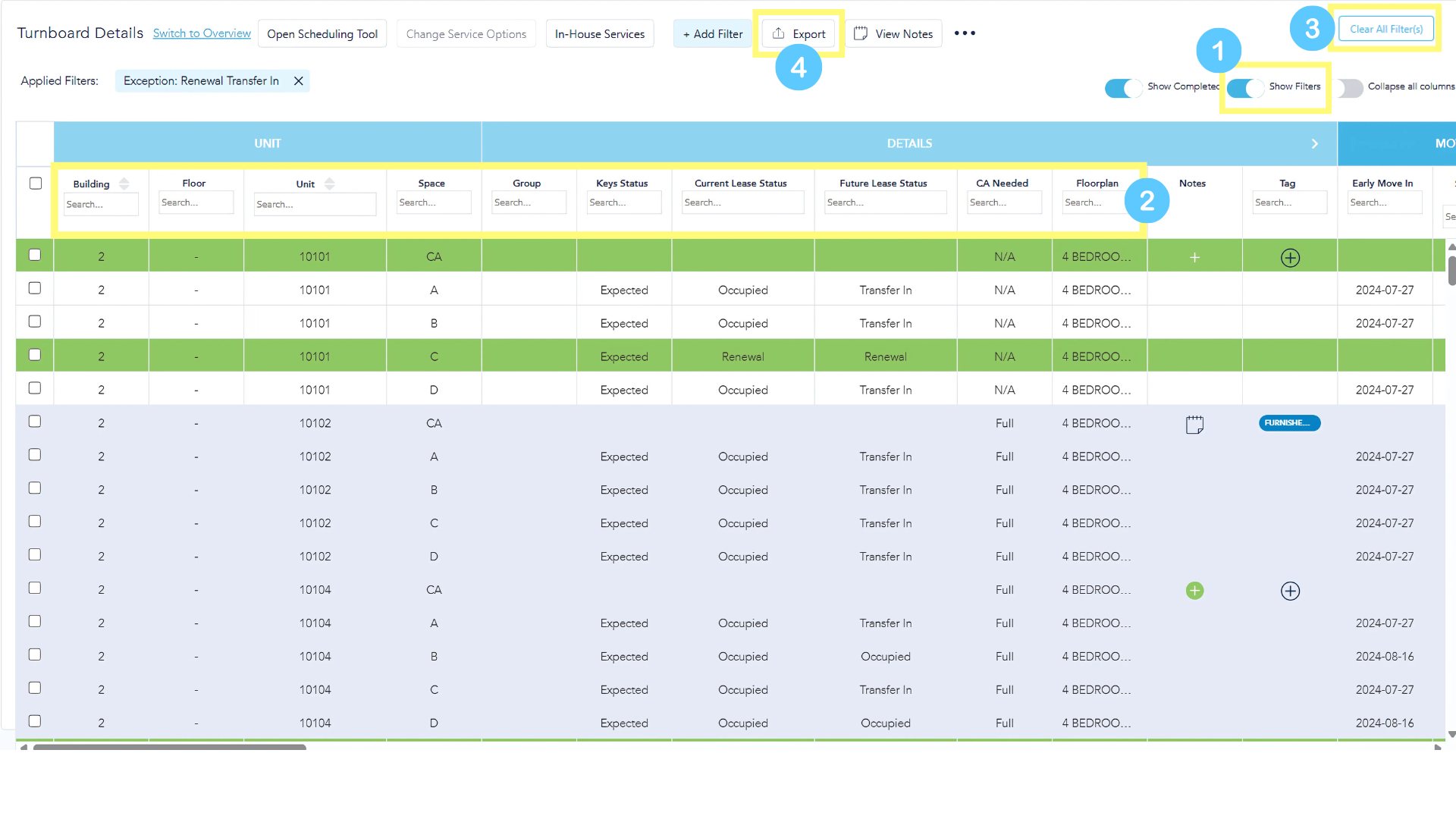Click Clear All Filter(s) button
Viewport: 1456px width, 819px height.
point(1385,29)
